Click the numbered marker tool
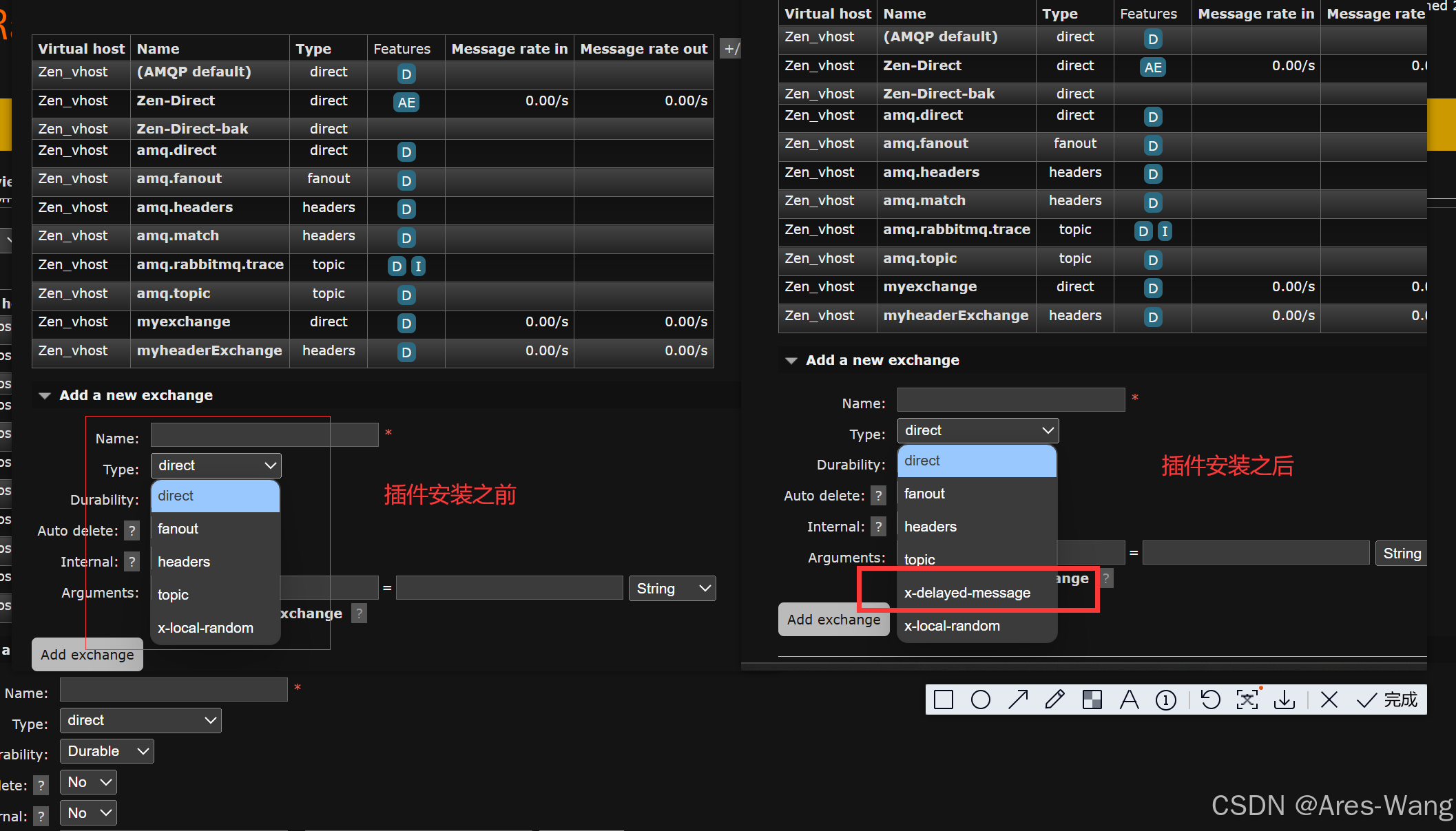1456x831 pixels. click(1166, 700)
